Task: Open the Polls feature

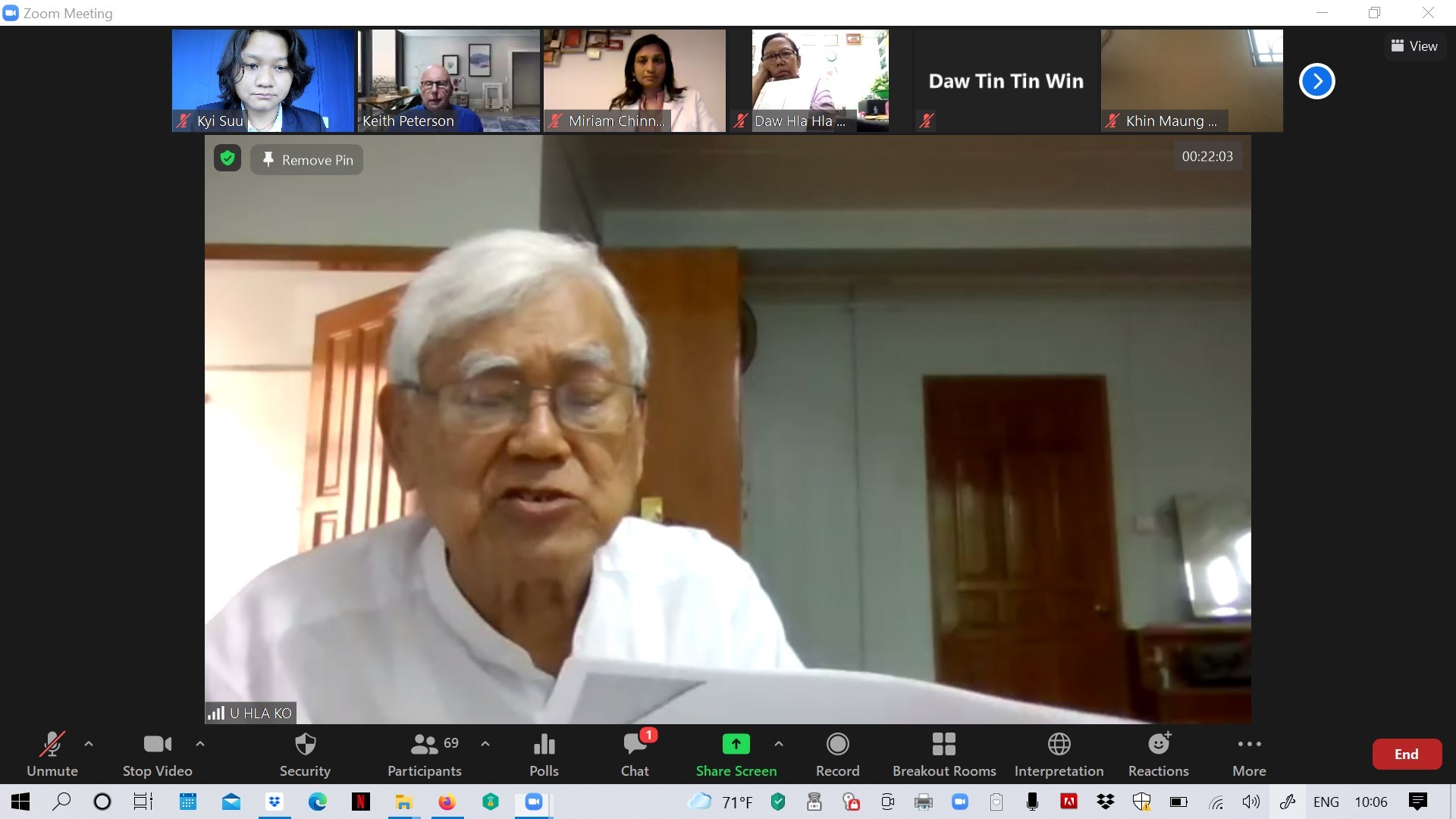Action: 544,754
